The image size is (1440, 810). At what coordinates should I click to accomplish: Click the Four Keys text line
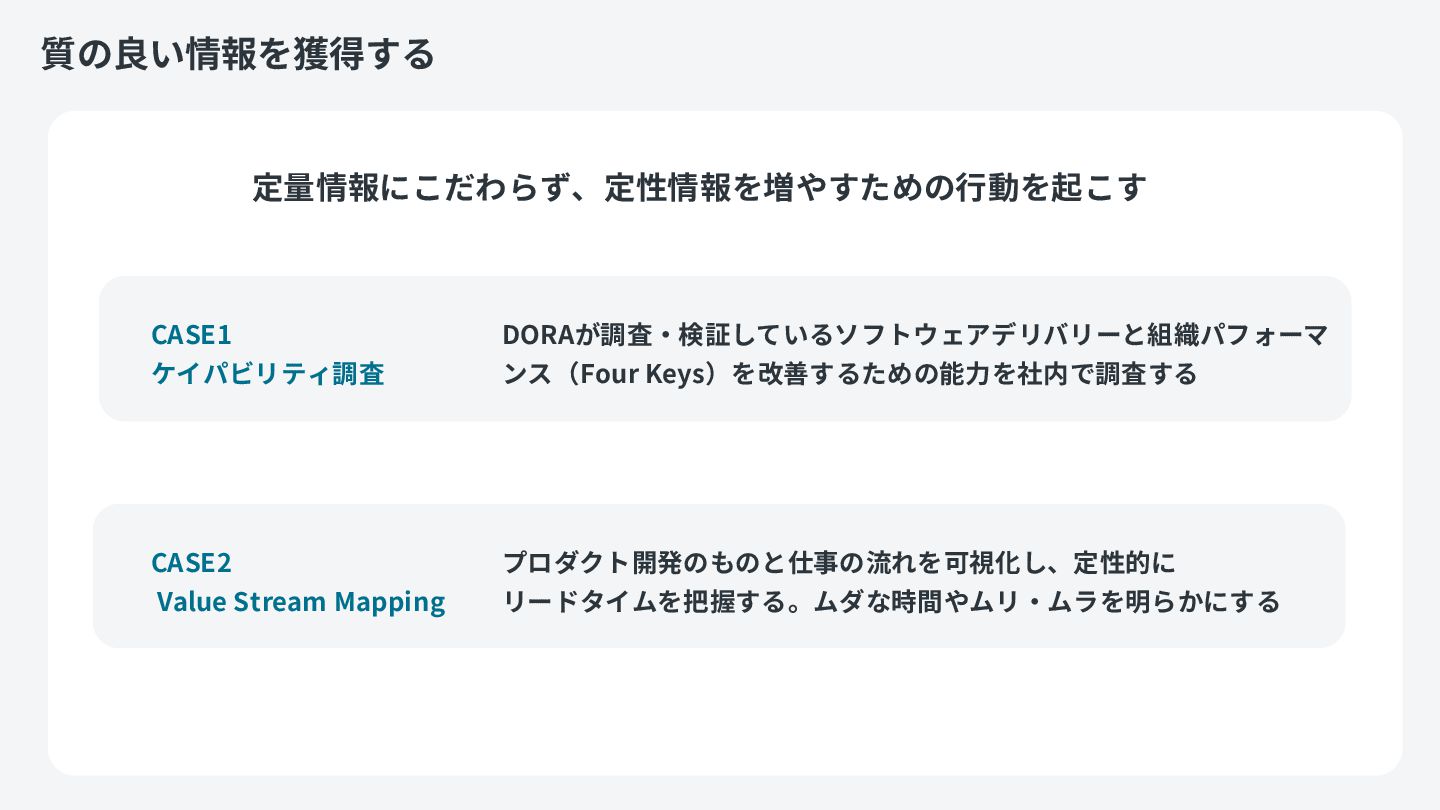(850, 375)
